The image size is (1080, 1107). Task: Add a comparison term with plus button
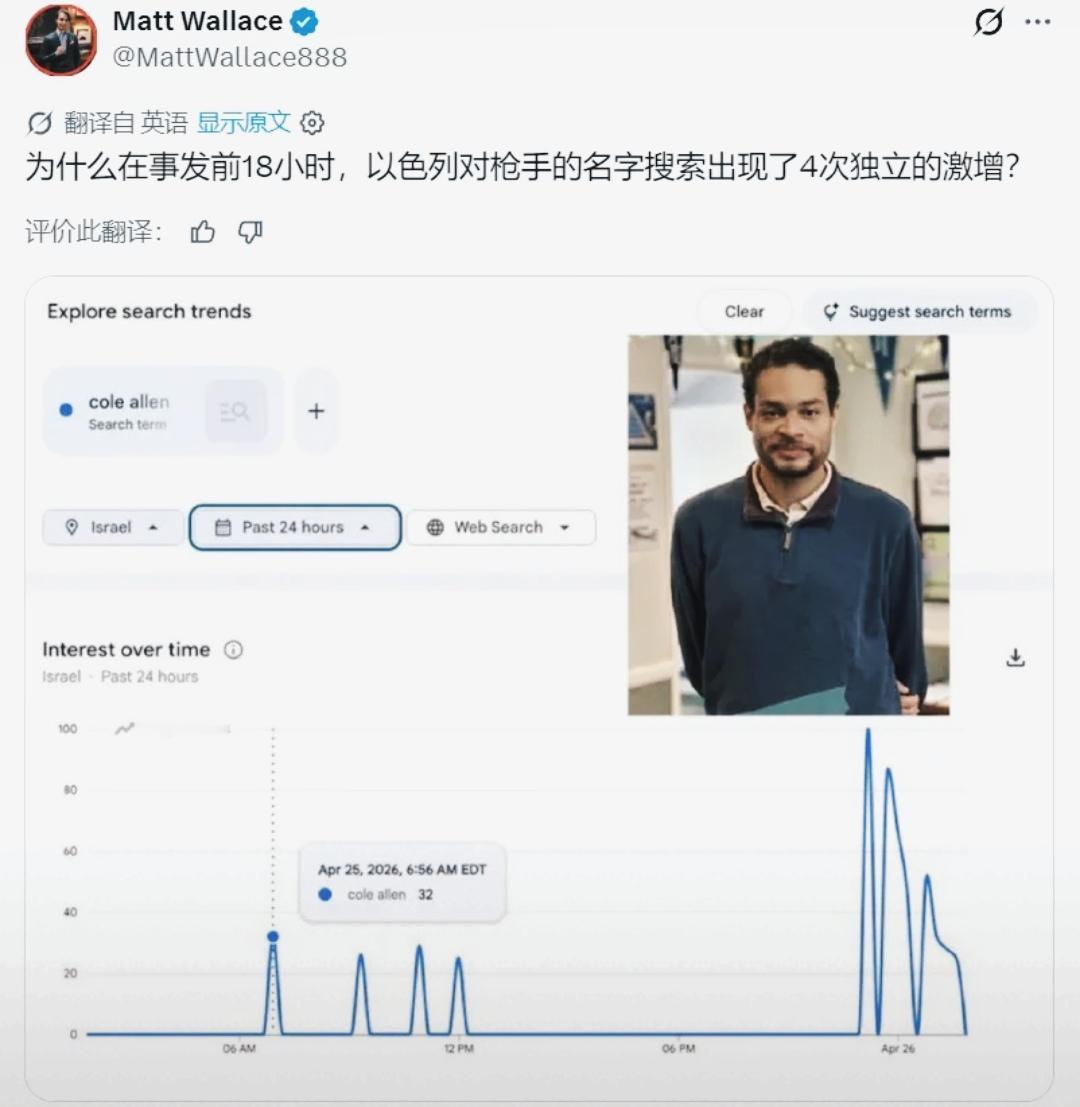pos(316,411)
